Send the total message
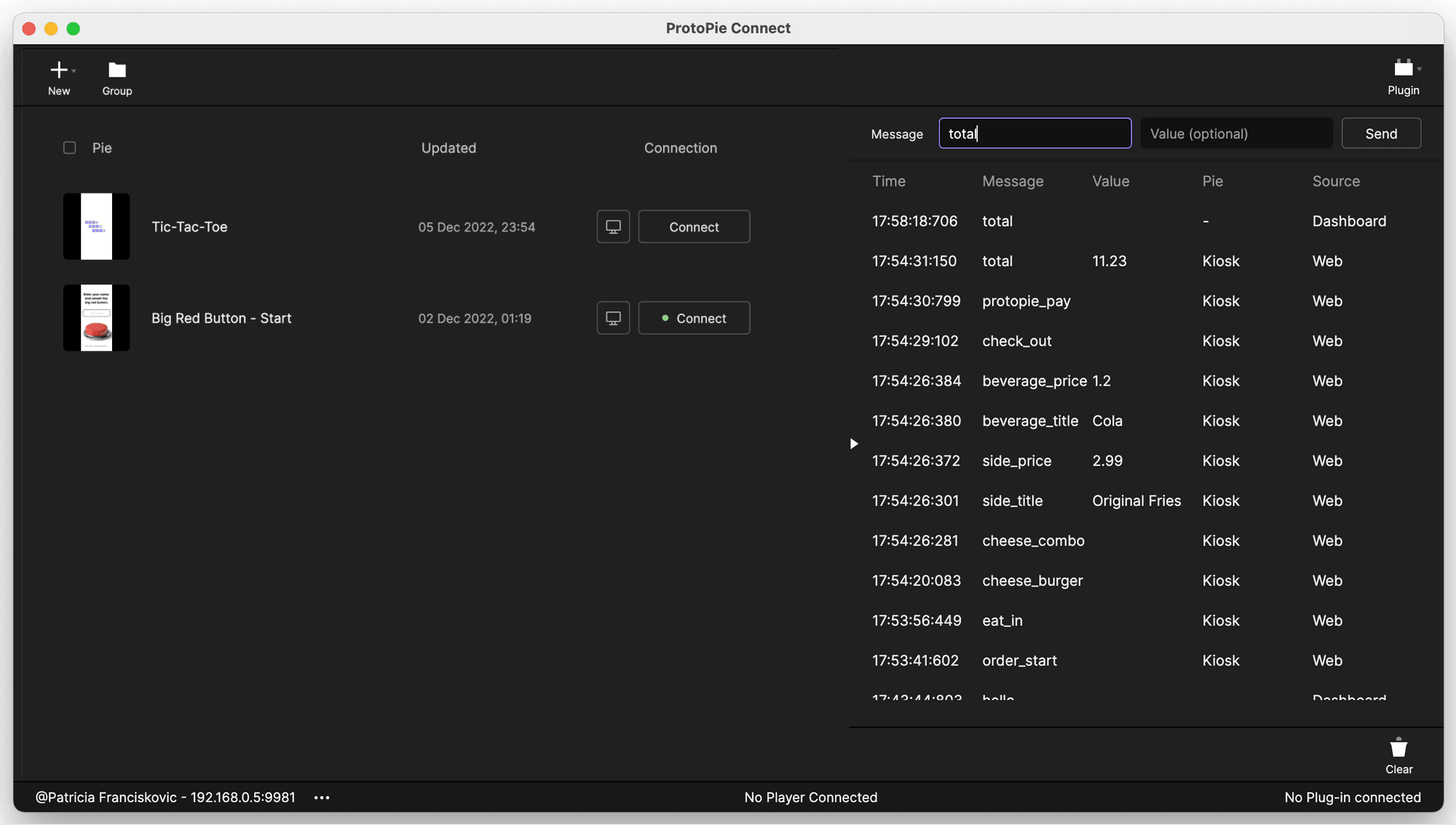The image size is (1456, 832). pos(1380,133)
